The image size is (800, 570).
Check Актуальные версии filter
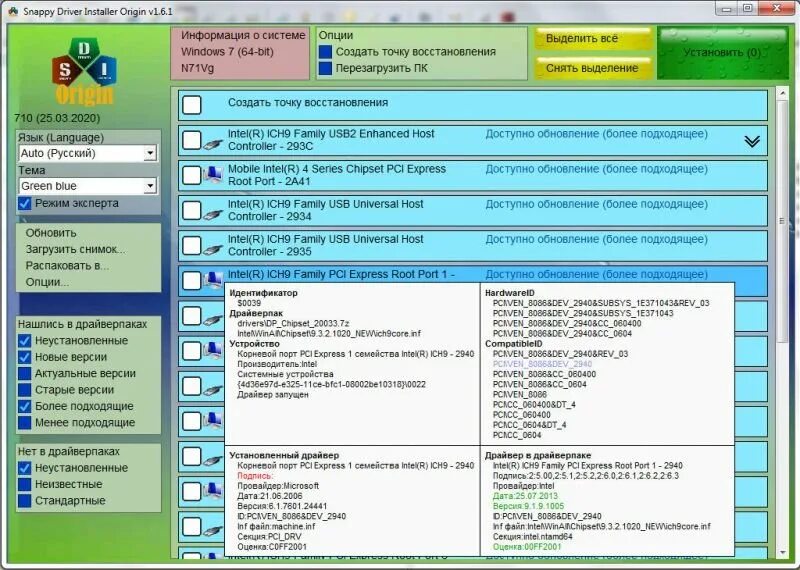click(24, 374)
